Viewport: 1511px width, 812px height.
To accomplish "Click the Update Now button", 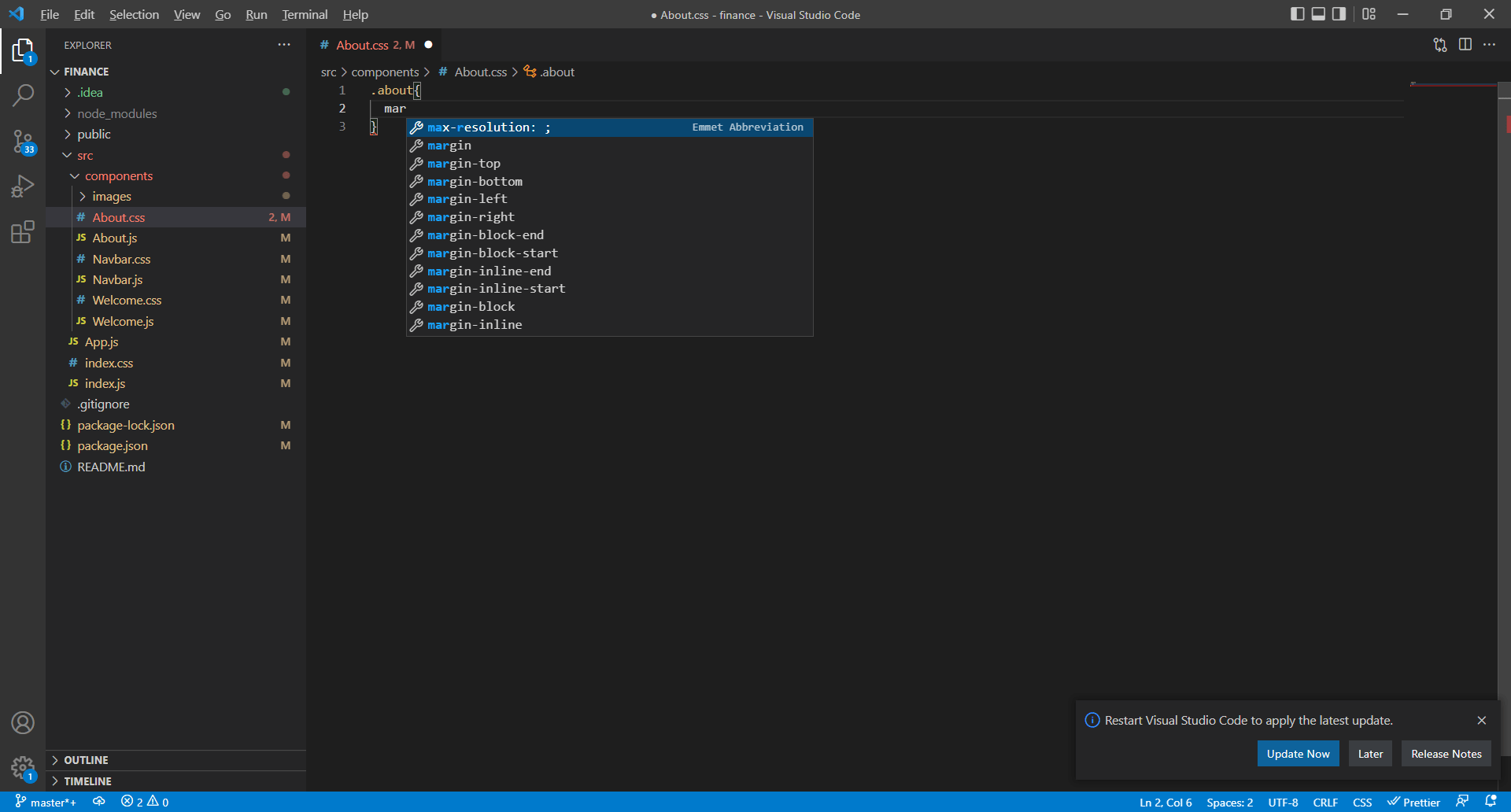I will click(1298, 753).
